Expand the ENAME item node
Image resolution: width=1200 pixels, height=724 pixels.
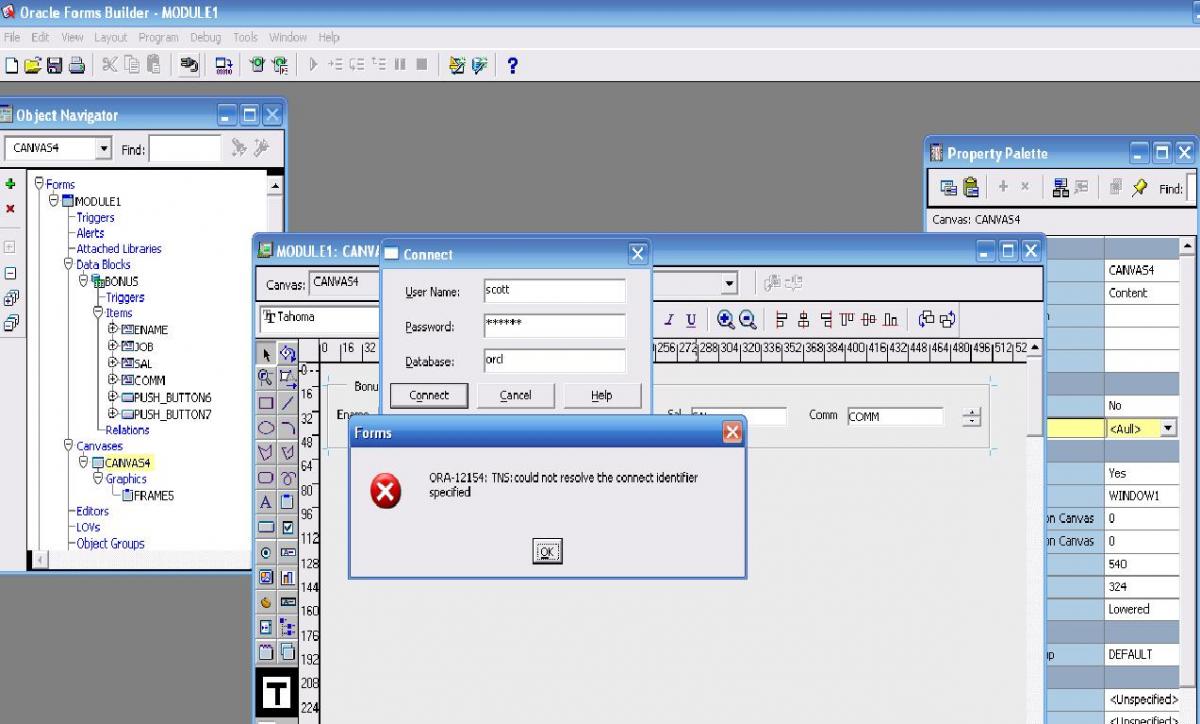point(113,329)
